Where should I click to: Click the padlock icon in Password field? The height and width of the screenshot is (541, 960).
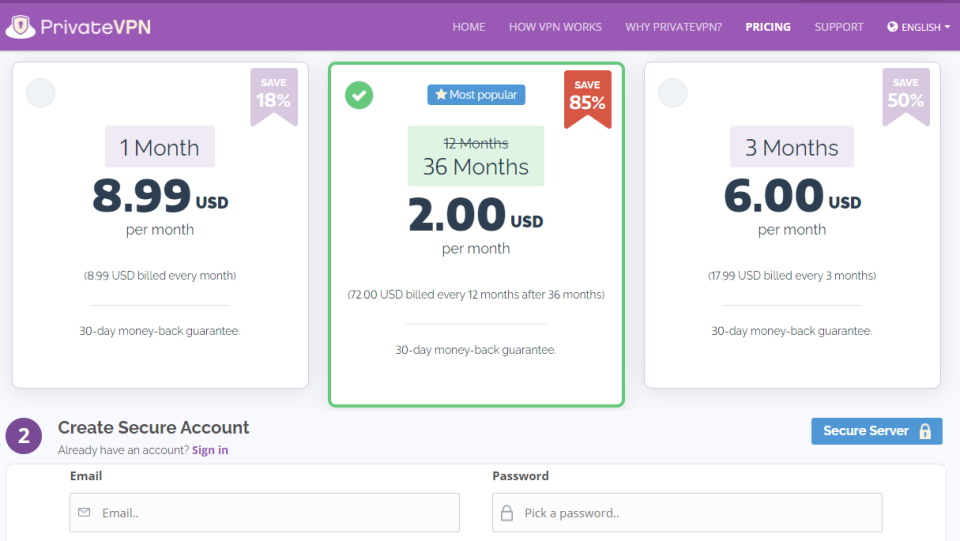point(507,513)
